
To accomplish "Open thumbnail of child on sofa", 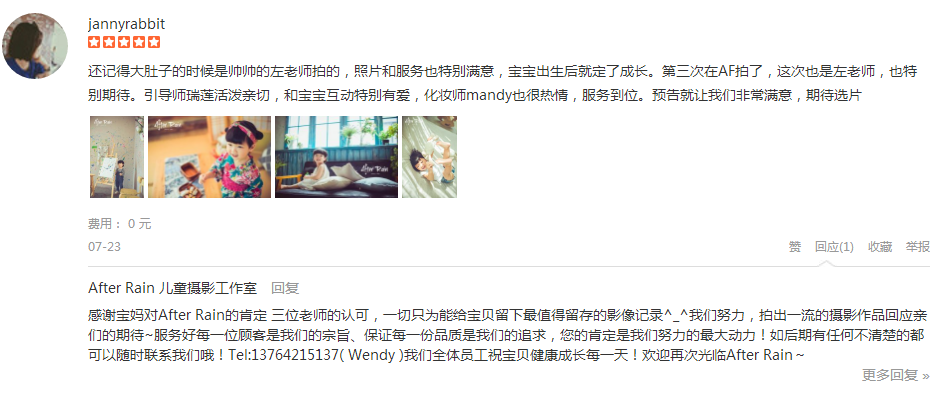I will 337,157.
